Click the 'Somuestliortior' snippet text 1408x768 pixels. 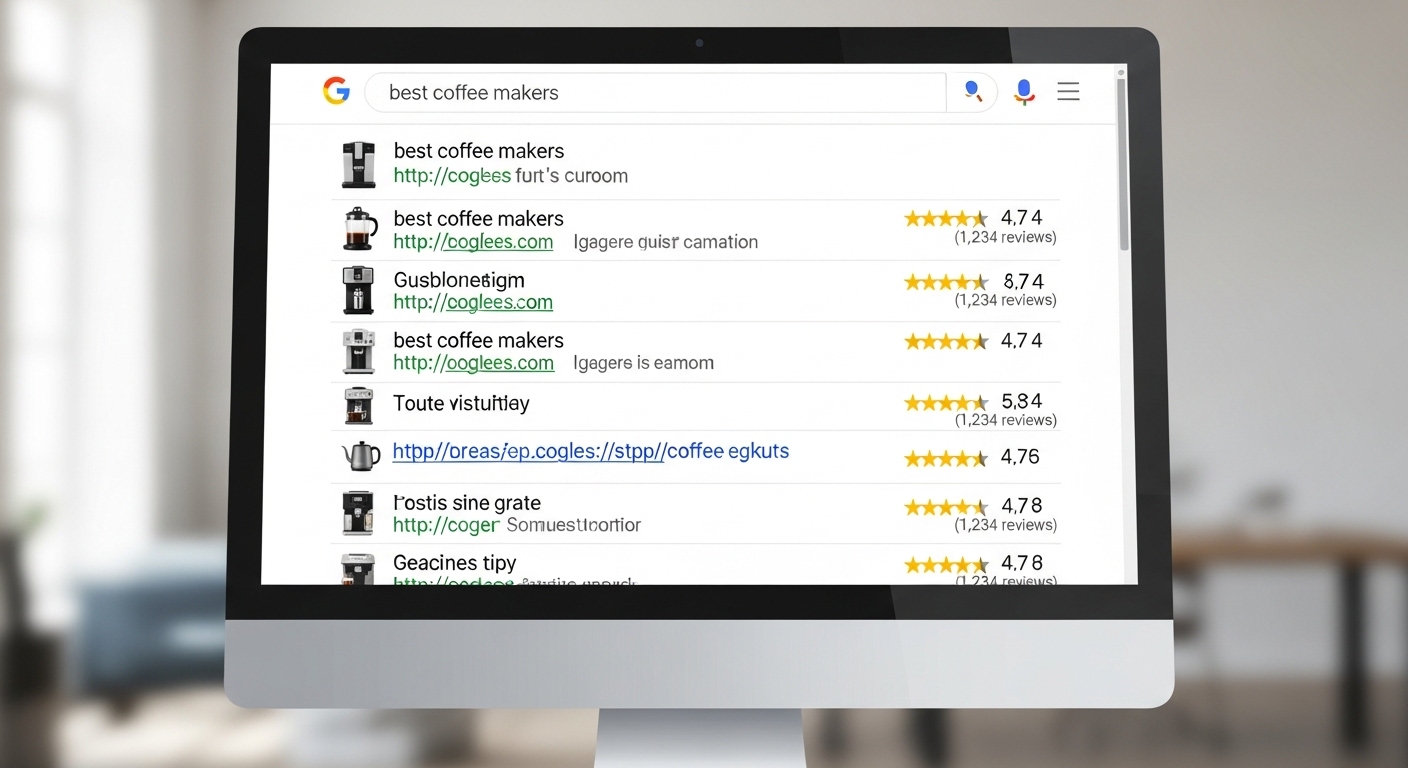coord(574,525)
